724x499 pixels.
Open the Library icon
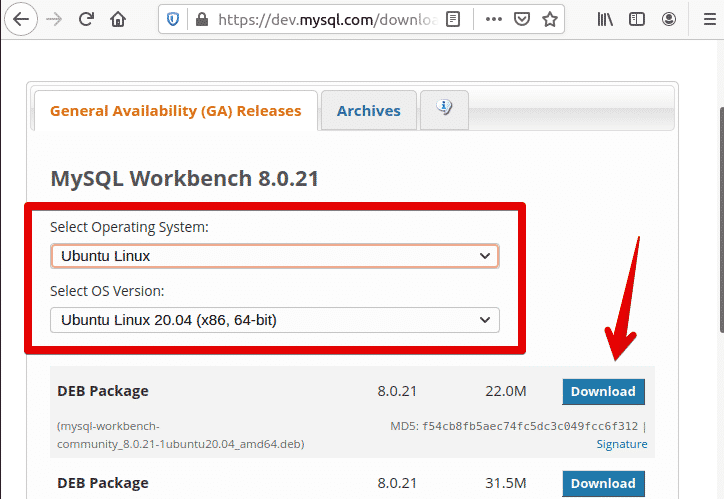605,19
